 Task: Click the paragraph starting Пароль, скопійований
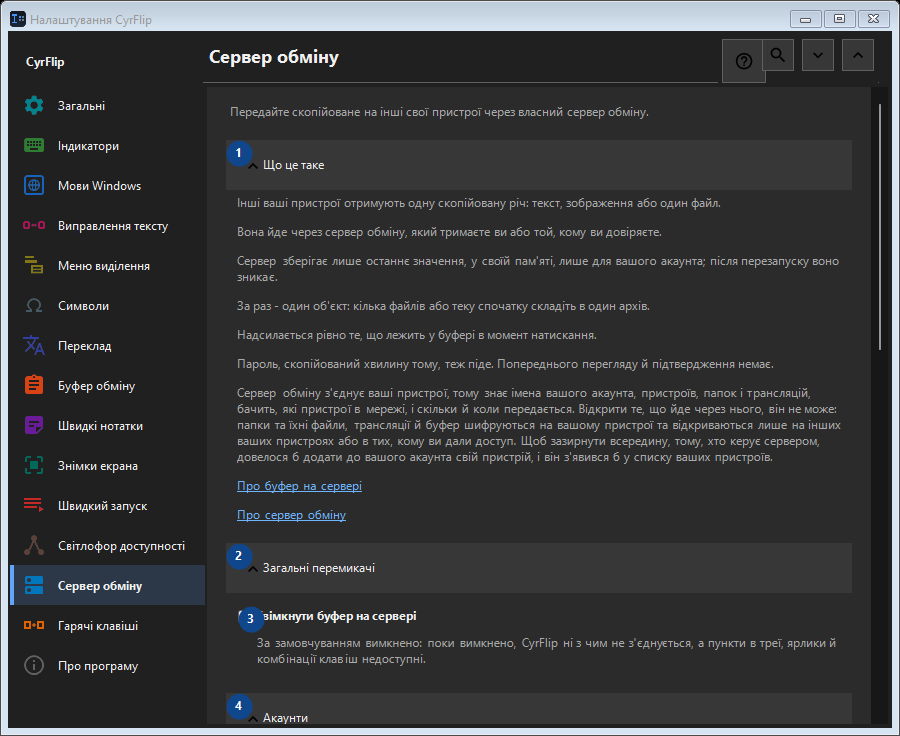(505, 364)
